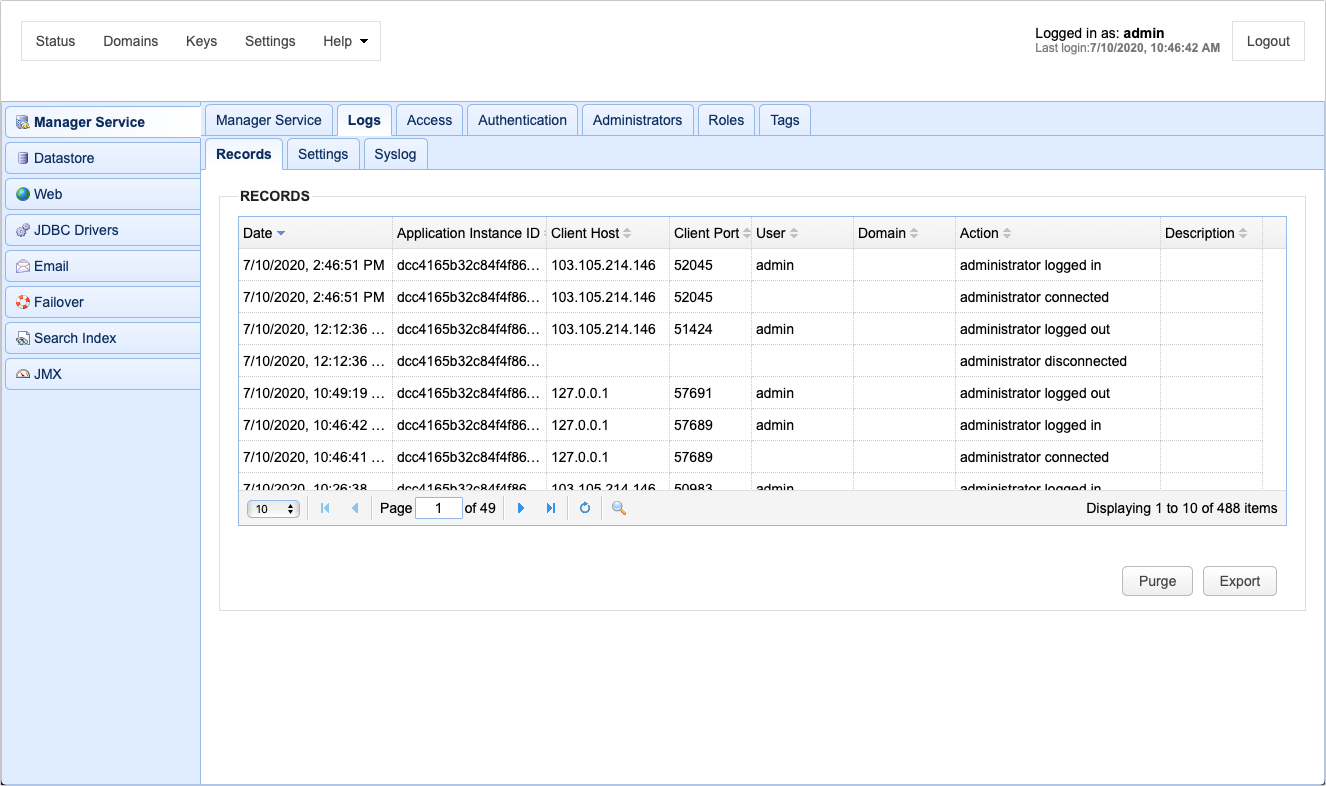Click the Logout button
The width and height of the screenshot is (1326, 786).
(1268, 41)
